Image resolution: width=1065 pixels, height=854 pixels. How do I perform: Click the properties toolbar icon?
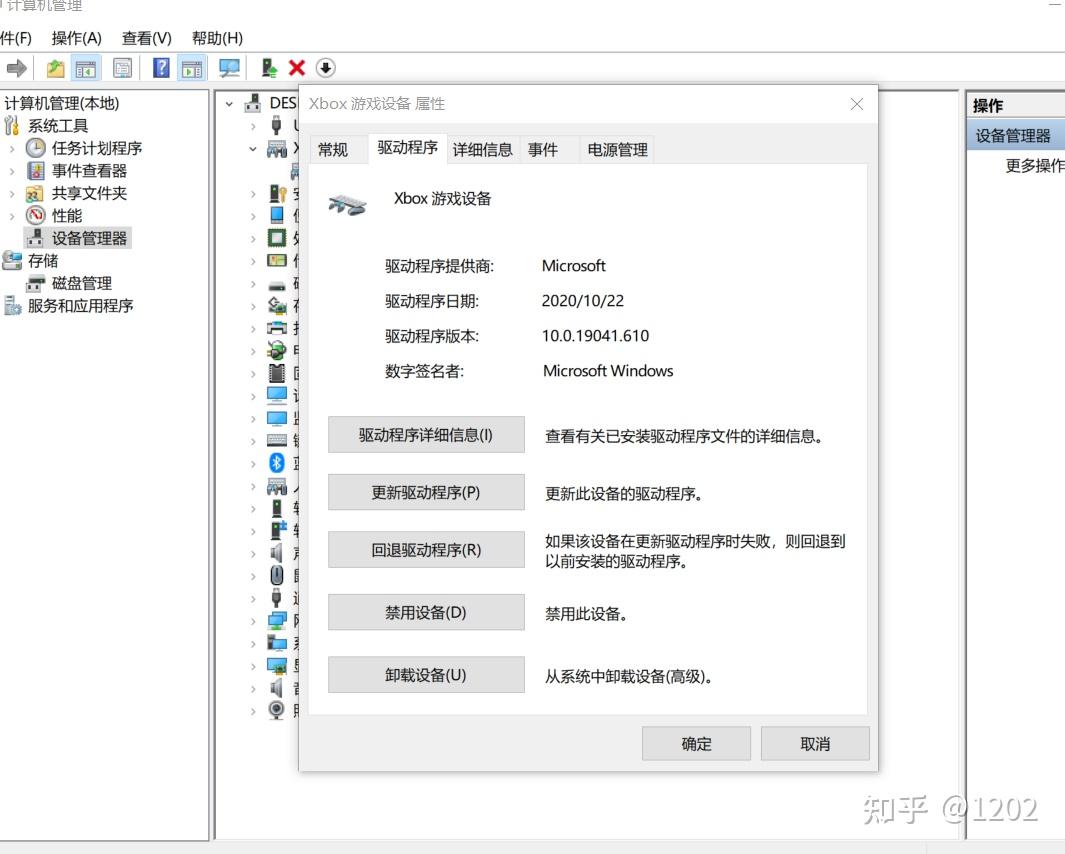[x=122, y=67]
